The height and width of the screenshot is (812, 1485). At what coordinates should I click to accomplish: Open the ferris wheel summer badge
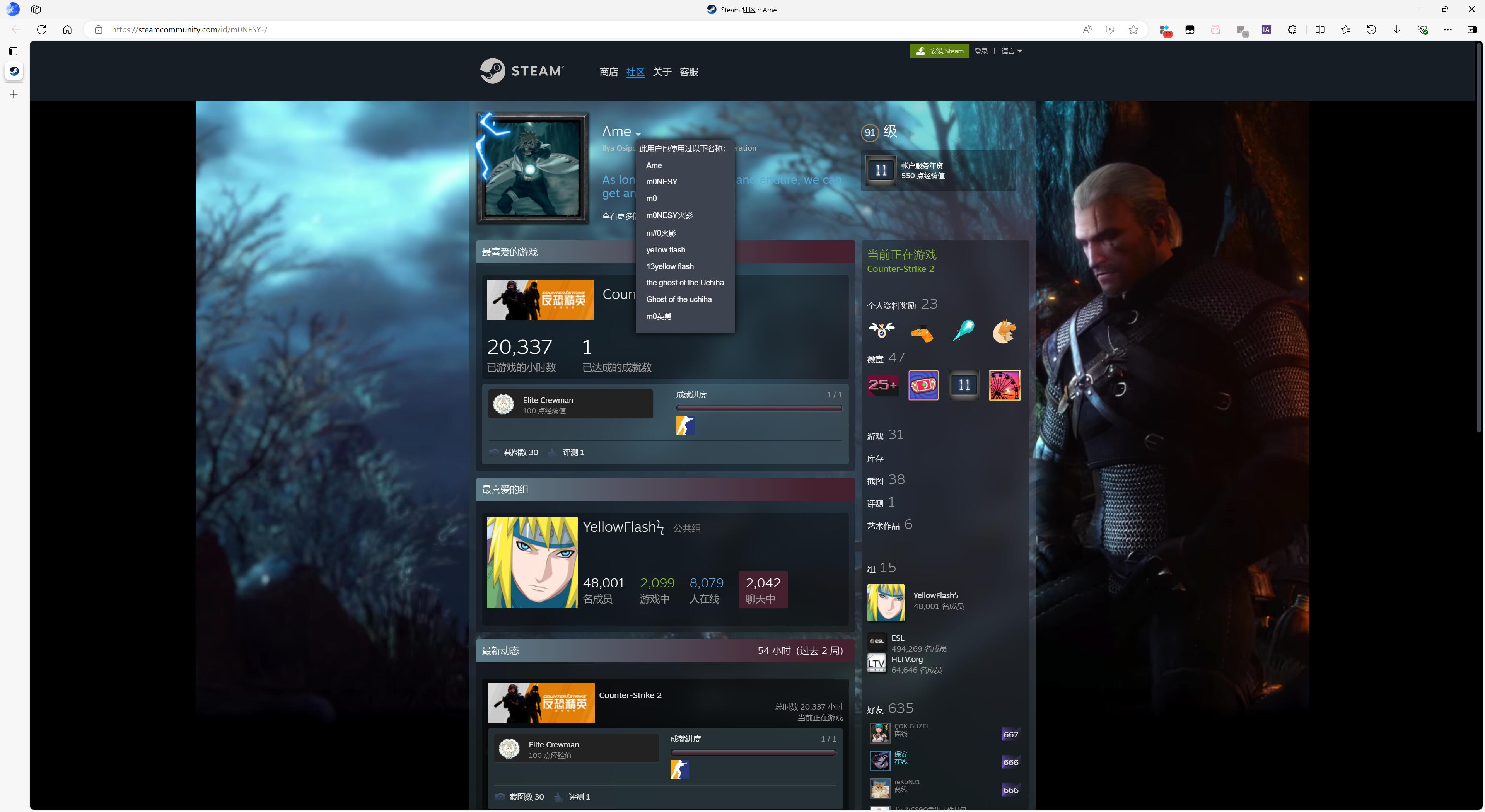pos(1004,385)
